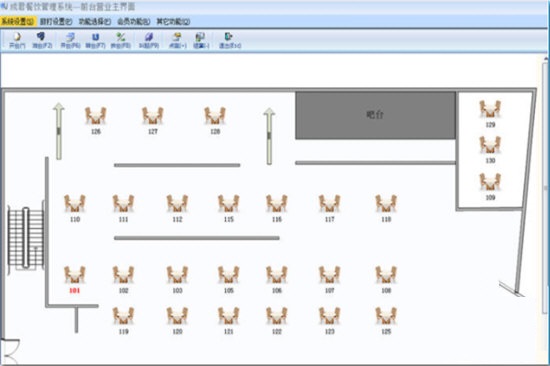Click the F7 toolbar button with the blue icon
Screen dimensions: 550x366
pos(95,40)
